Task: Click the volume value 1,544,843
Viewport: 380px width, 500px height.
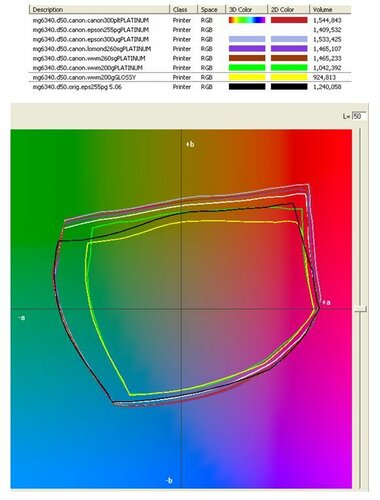Action: click(x=327, y=20)
